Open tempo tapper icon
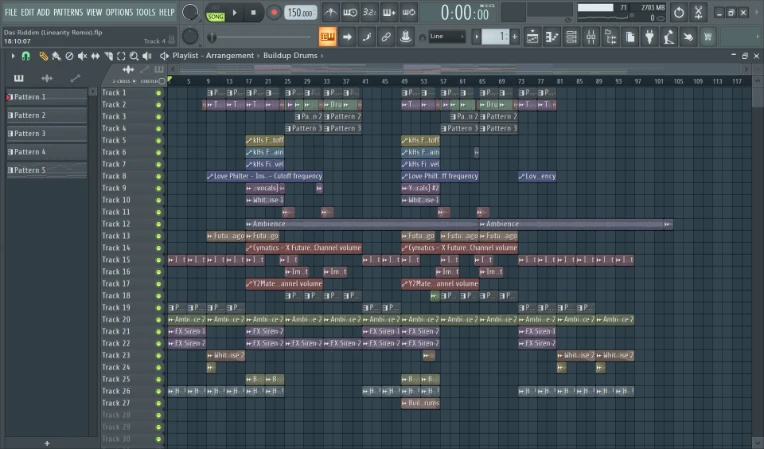Viewport: 764px width, 449px height. [x=669, y=37]
